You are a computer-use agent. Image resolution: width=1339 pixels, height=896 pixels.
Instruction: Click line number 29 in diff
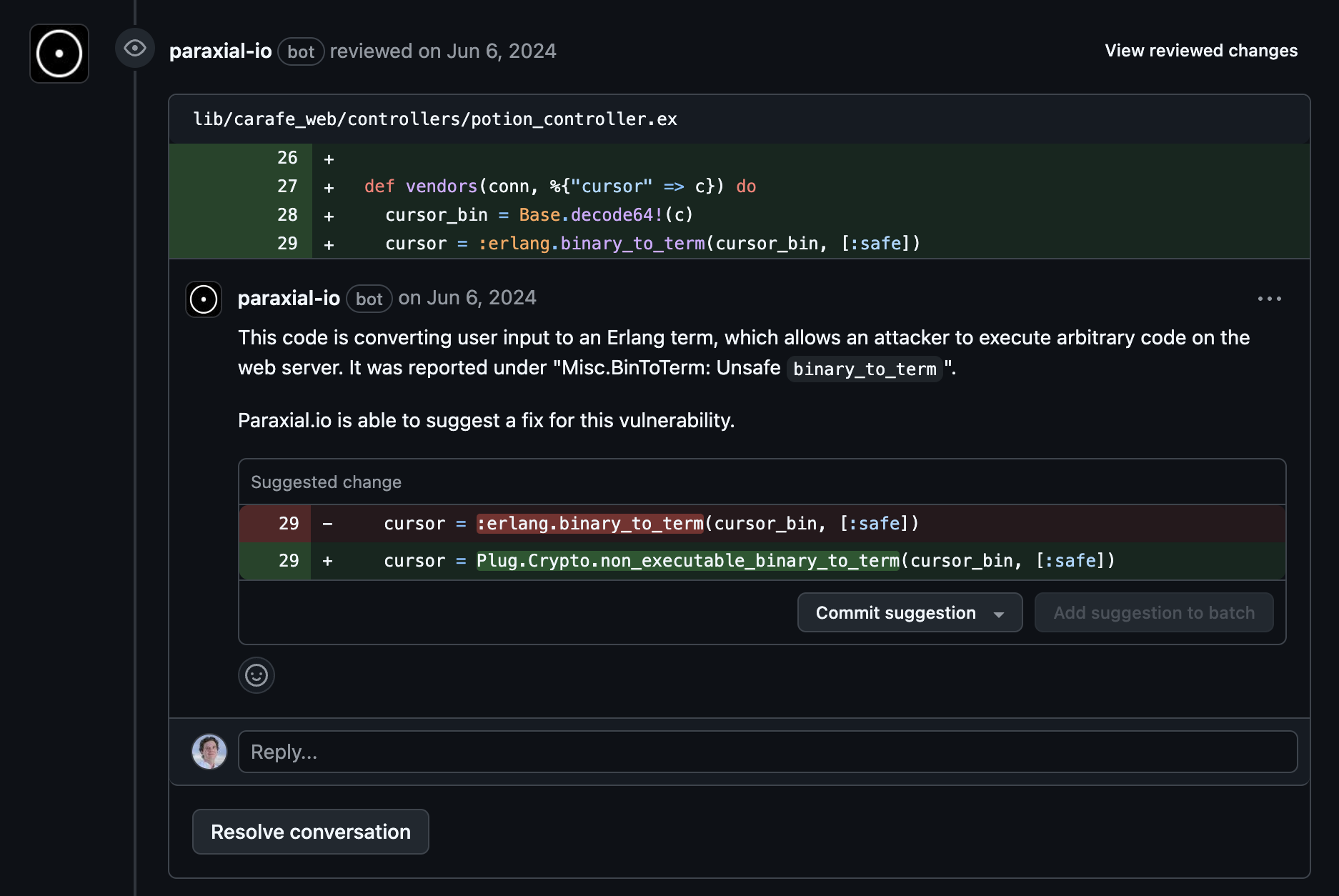pyautogui.click(x=287, y=244)
